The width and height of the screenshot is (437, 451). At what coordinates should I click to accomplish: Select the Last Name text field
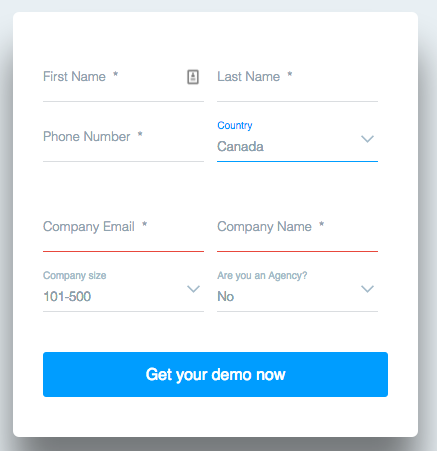point(297,81)
